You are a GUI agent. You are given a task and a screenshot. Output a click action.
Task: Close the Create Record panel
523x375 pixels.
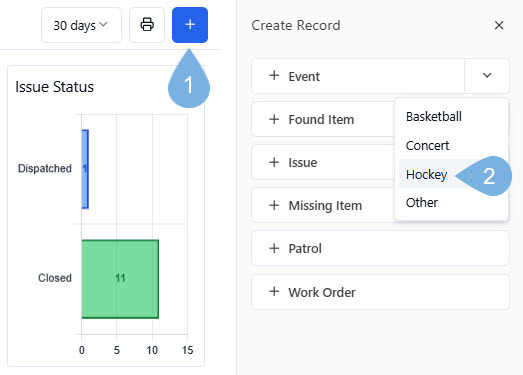pyautogui.click(x=499, y=25)
